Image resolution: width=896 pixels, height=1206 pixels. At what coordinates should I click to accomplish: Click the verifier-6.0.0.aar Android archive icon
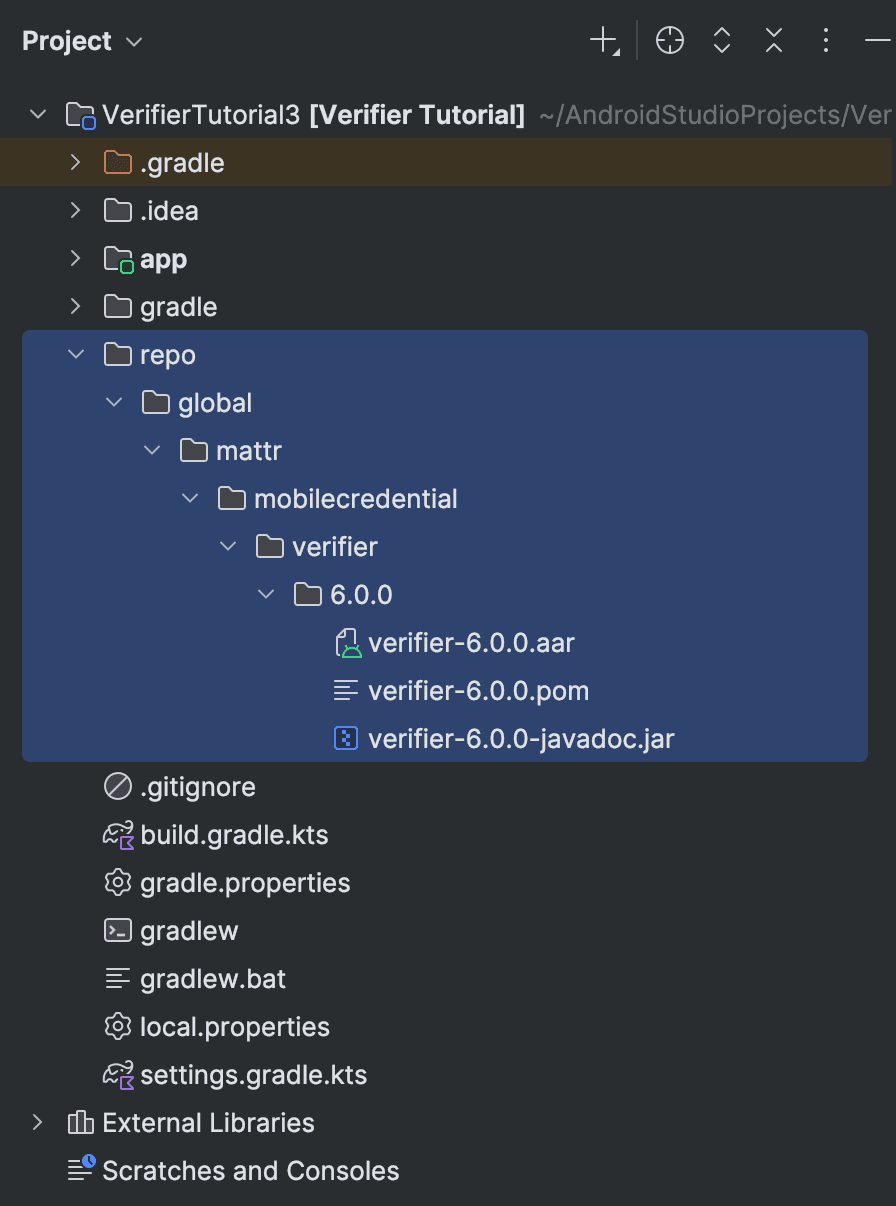coord(346,643)
